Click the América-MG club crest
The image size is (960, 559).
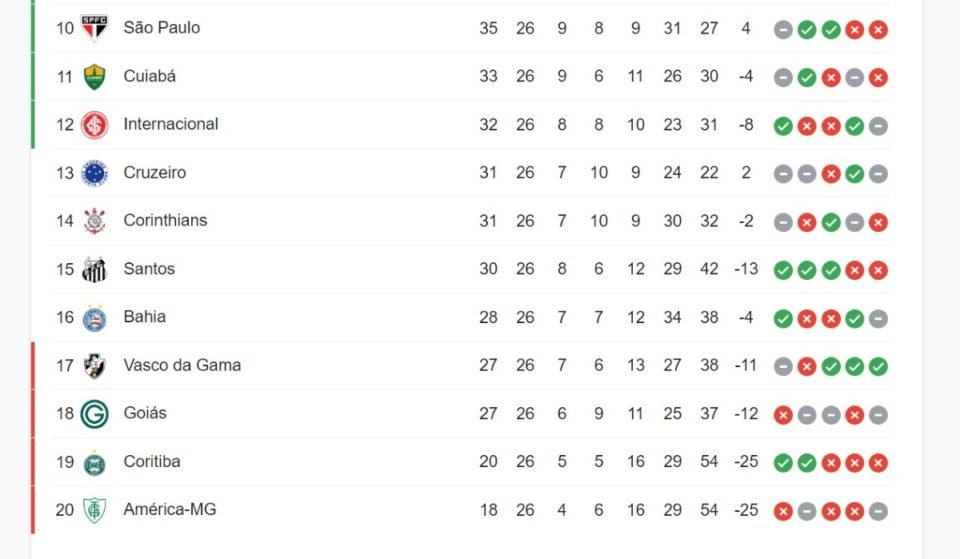[x=94, y=510]
